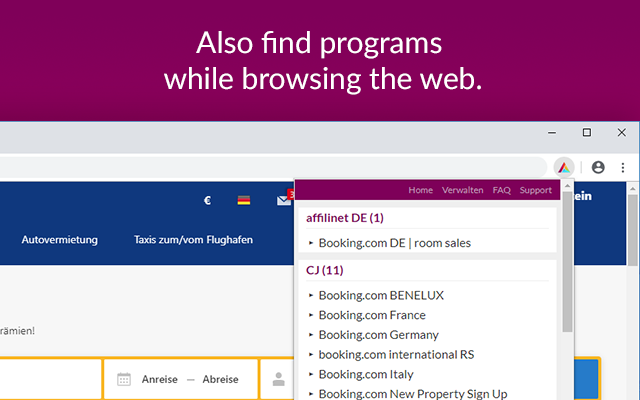This screenshot has width=640, height=400.
Task: Select the Euro currency icon
Action: pos(207,200)
